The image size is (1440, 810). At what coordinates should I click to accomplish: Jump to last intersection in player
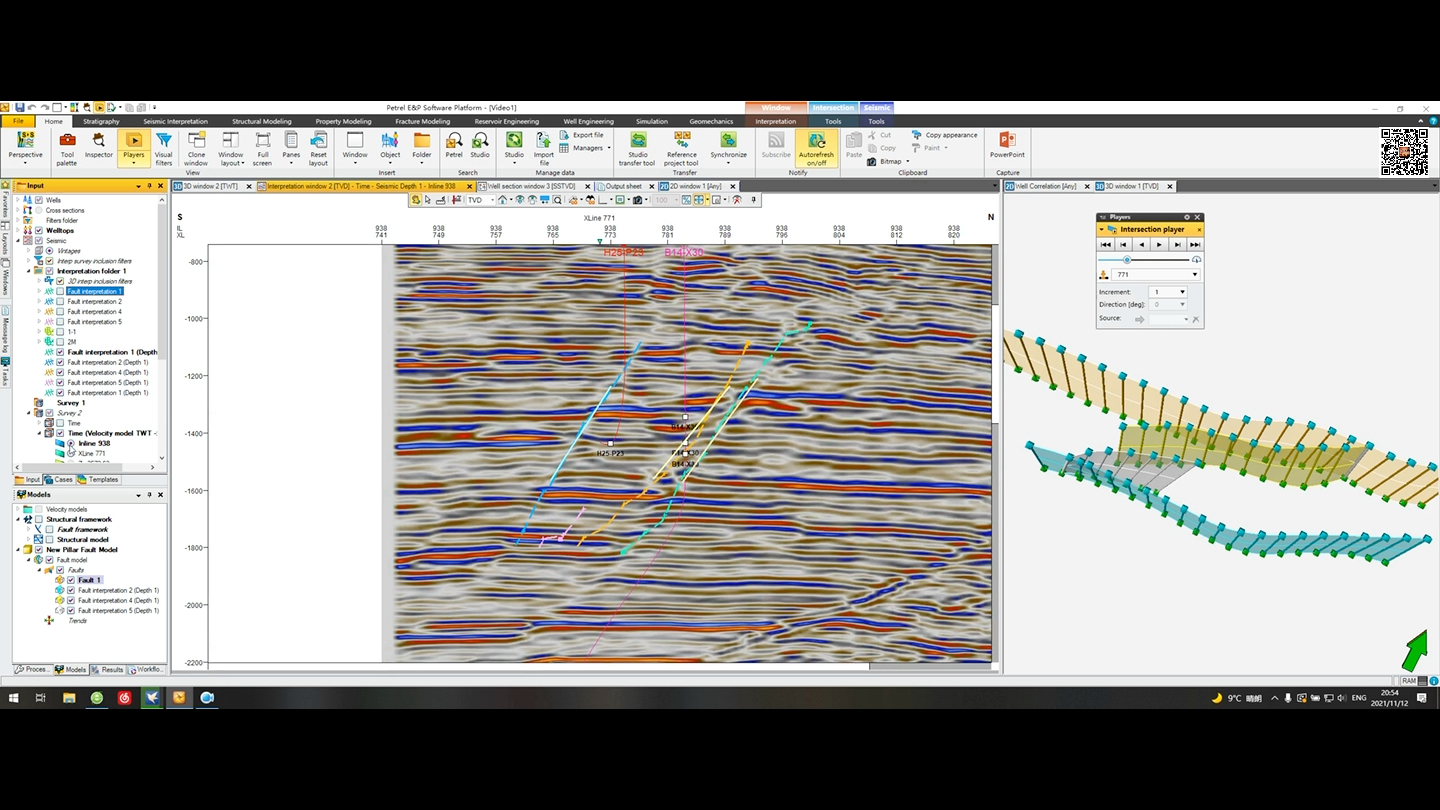[x=1195, y=244]
